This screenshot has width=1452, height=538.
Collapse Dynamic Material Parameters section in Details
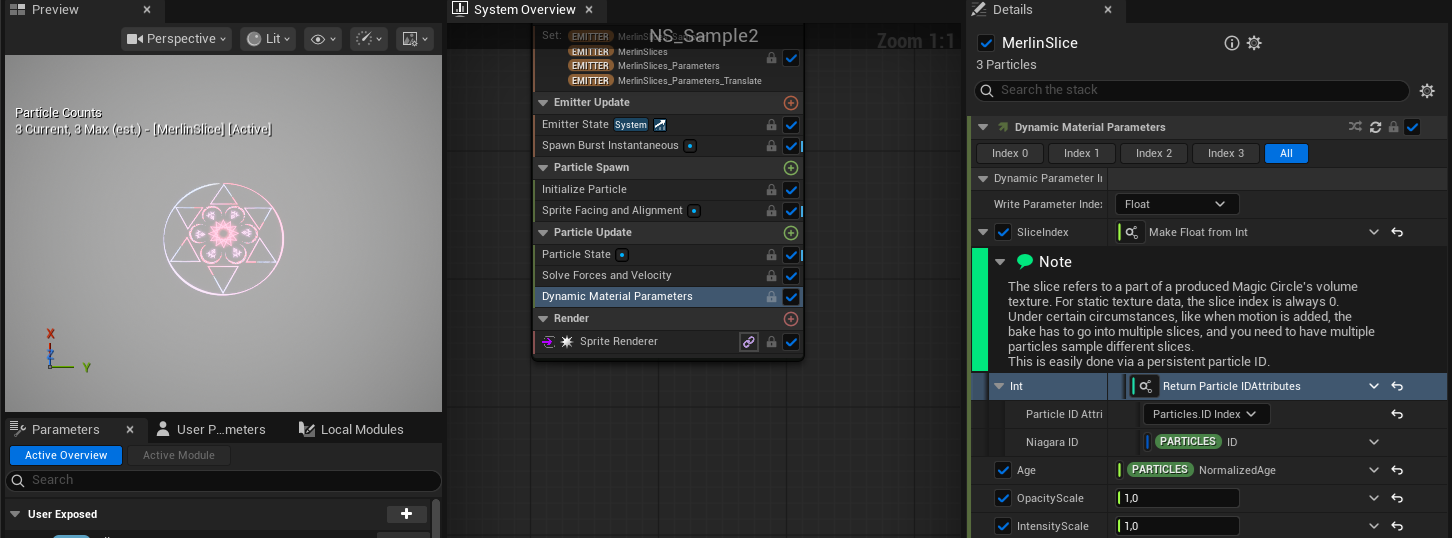tap(982, 127)
